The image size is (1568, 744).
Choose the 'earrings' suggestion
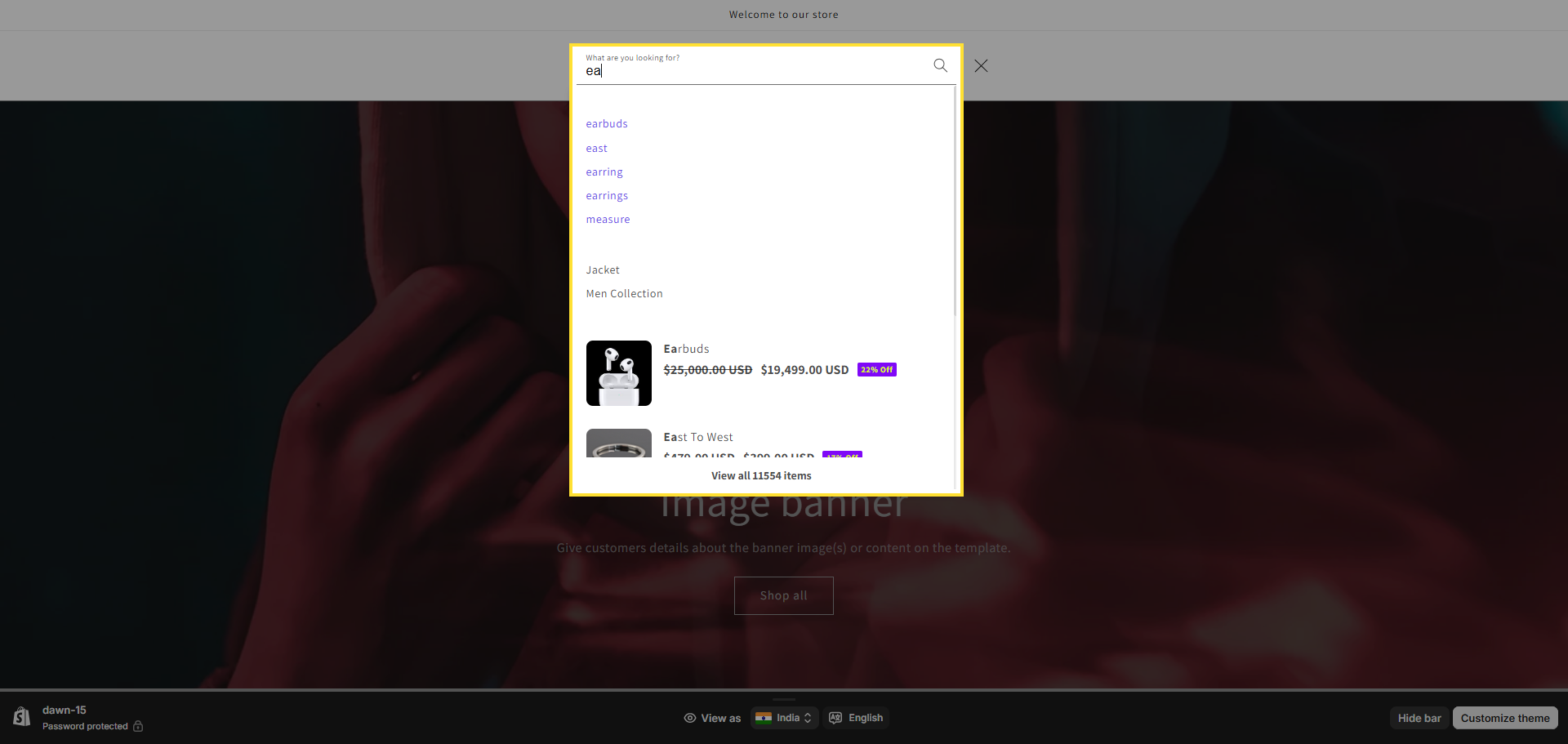607,196
